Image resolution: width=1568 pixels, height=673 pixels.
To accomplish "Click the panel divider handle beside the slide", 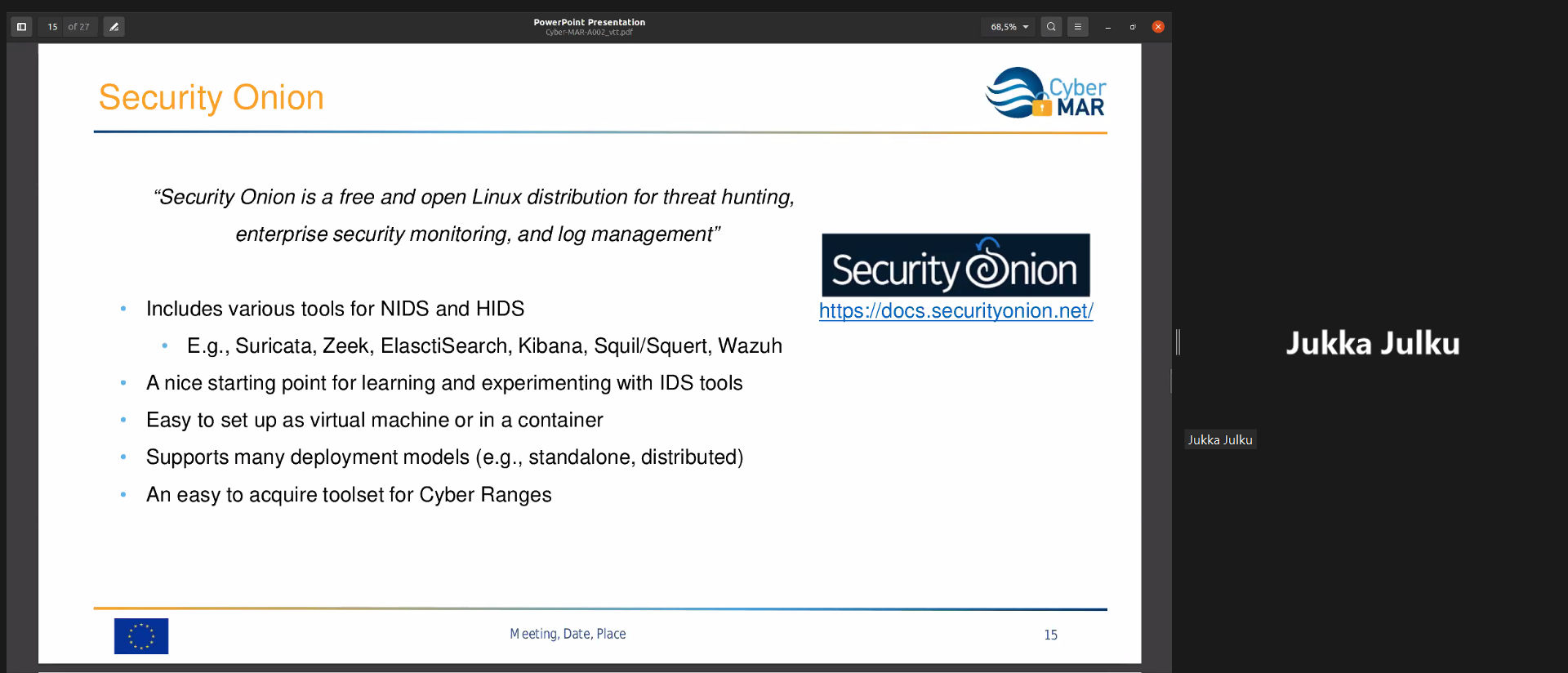I will tap(1178, 341).
